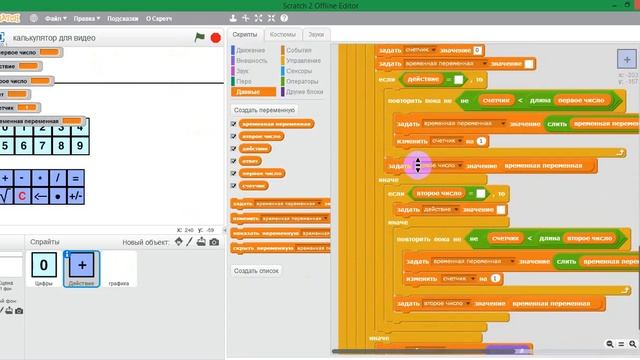Toggle the ответ variable monitor checkbox
Screen dimensions: 640x360
point(233,161)
